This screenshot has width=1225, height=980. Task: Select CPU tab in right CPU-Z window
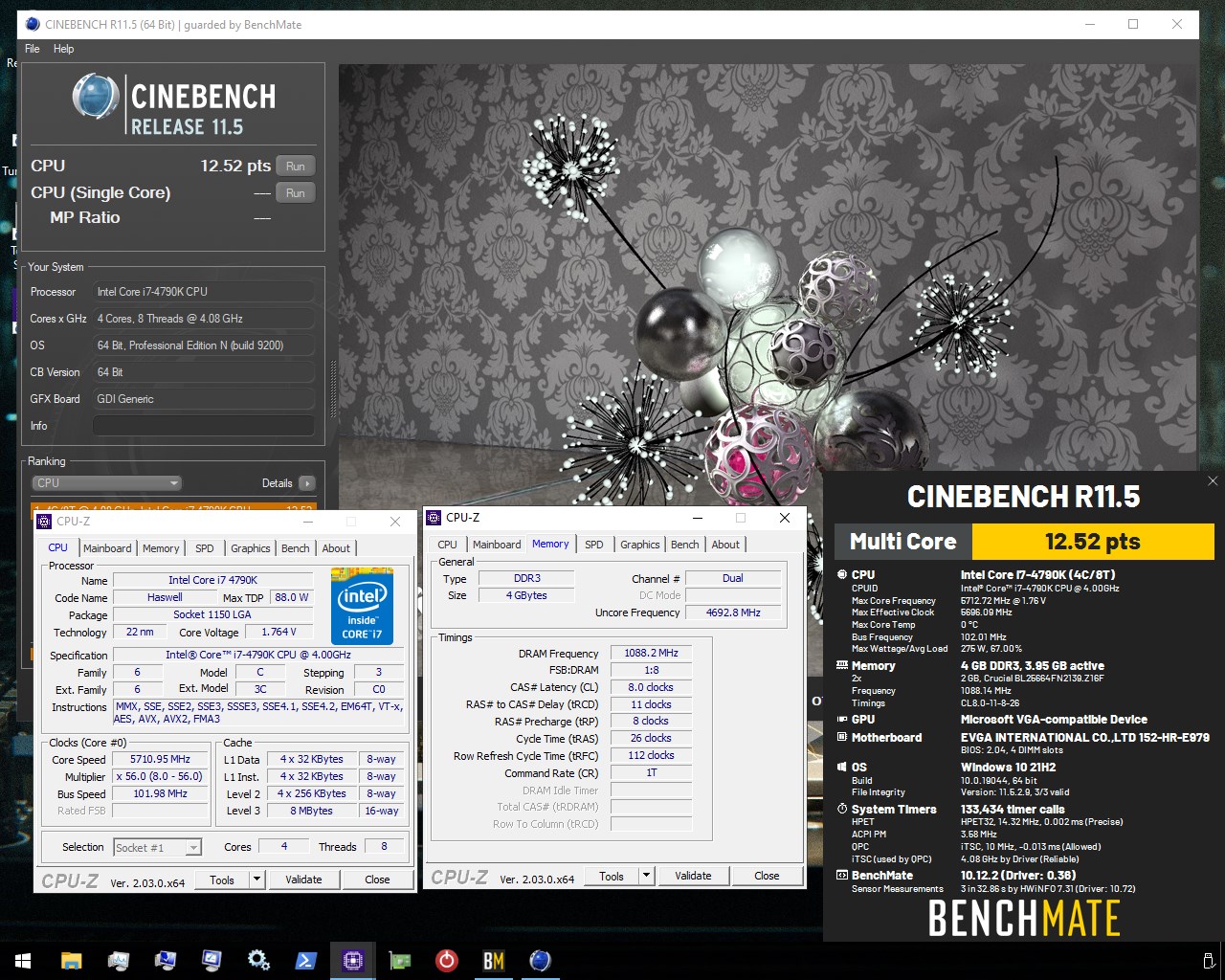[x=447, y=545]
